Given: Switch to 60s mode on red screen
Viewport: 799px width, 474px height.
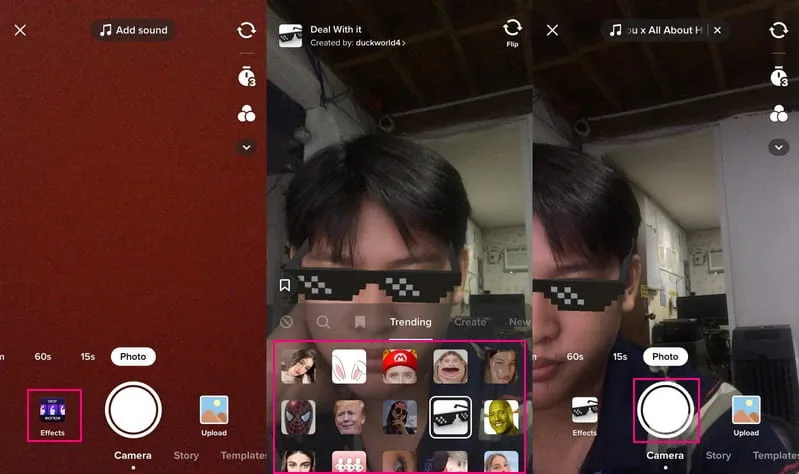Looking at the screenshot, I should (x=43, y=356).
